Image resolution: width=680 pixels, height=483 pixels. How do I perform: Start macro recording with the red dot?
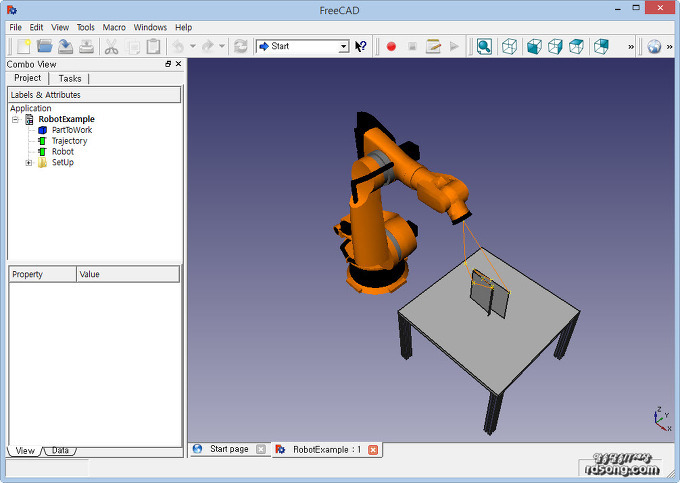point(391,46)
